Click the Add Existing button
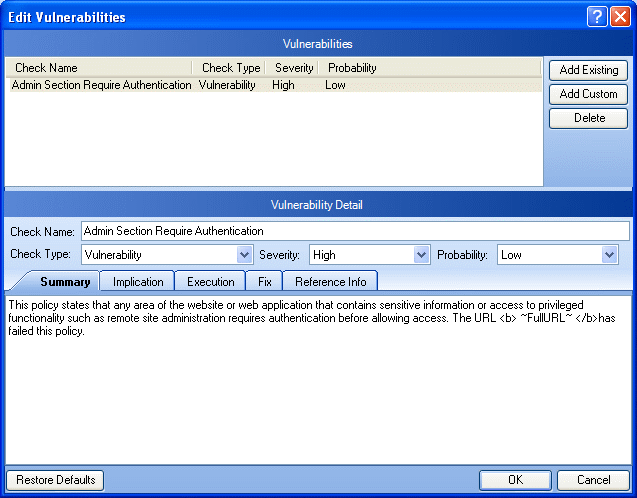This screenshot has height=498, width=637. coord(589,70)
